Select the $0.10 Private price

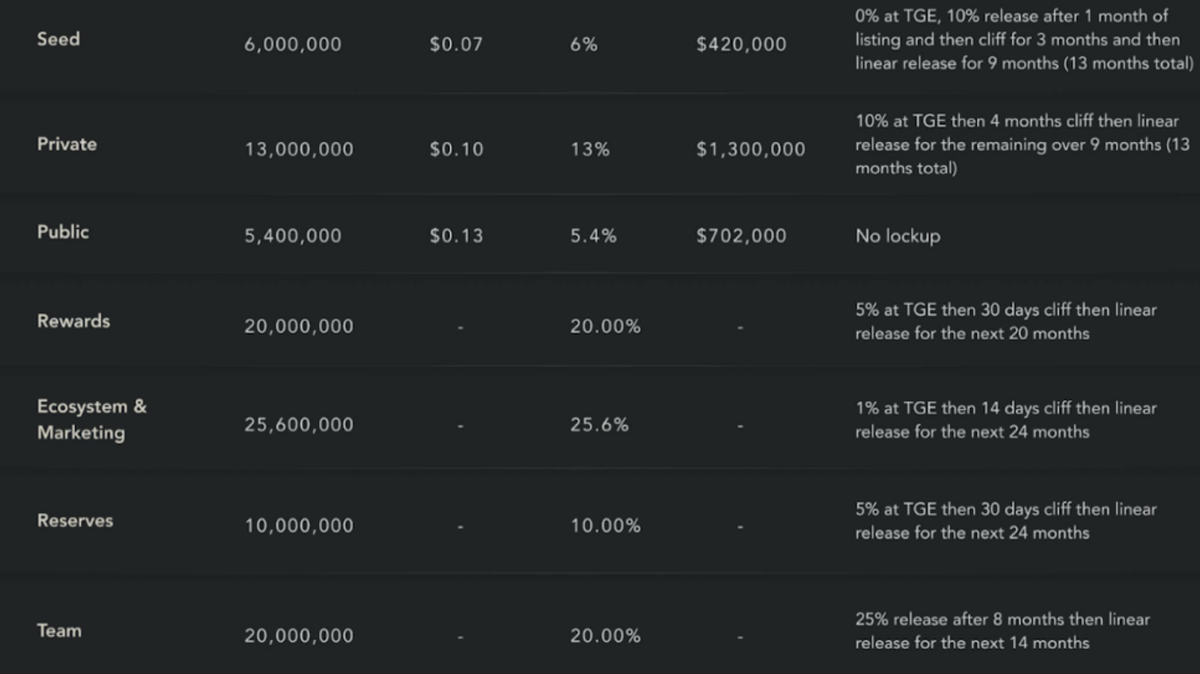[x=456, y=150]
